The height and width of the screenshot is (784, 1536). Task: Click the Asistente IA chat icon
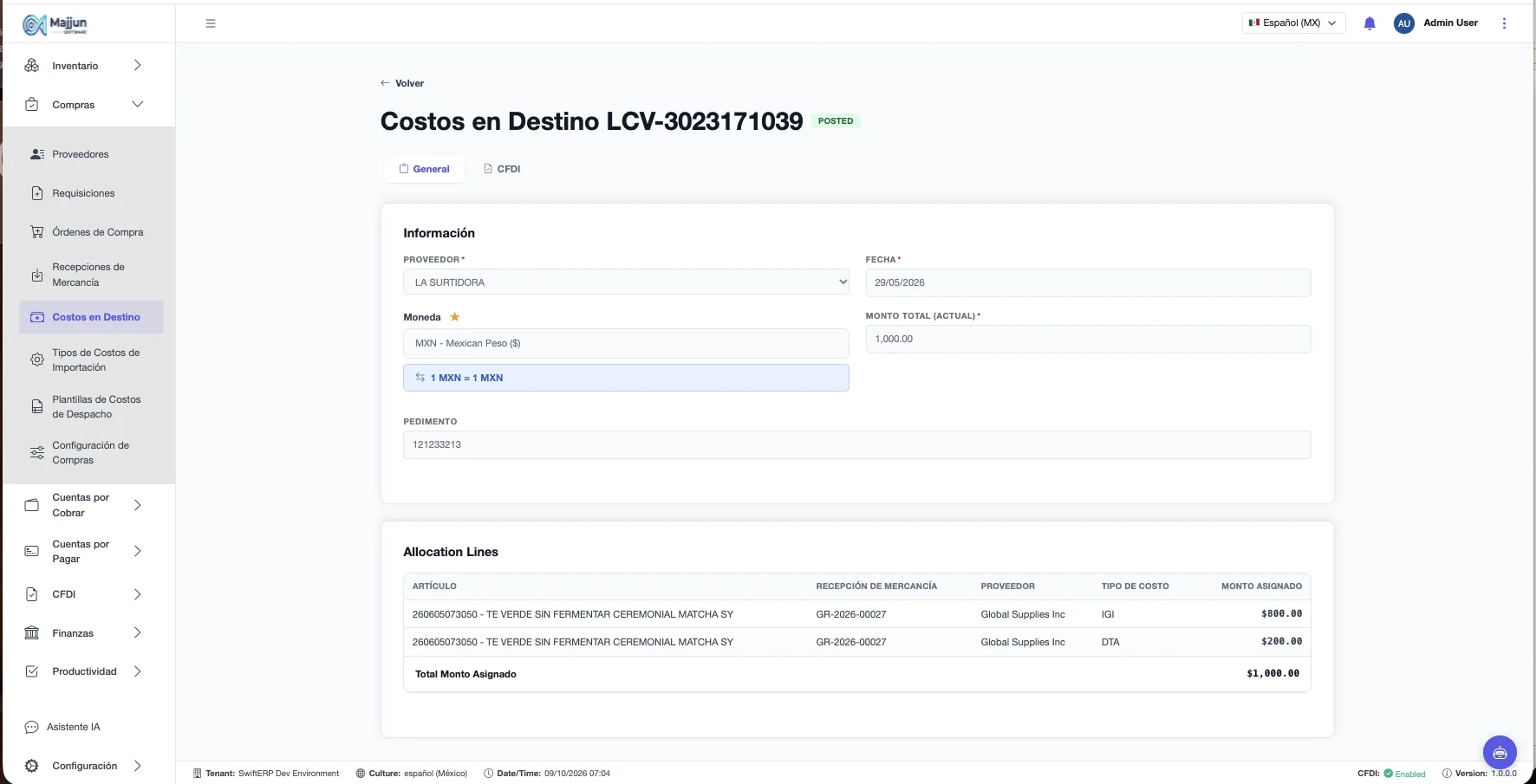pyautogui.click(x=32, y=727)
